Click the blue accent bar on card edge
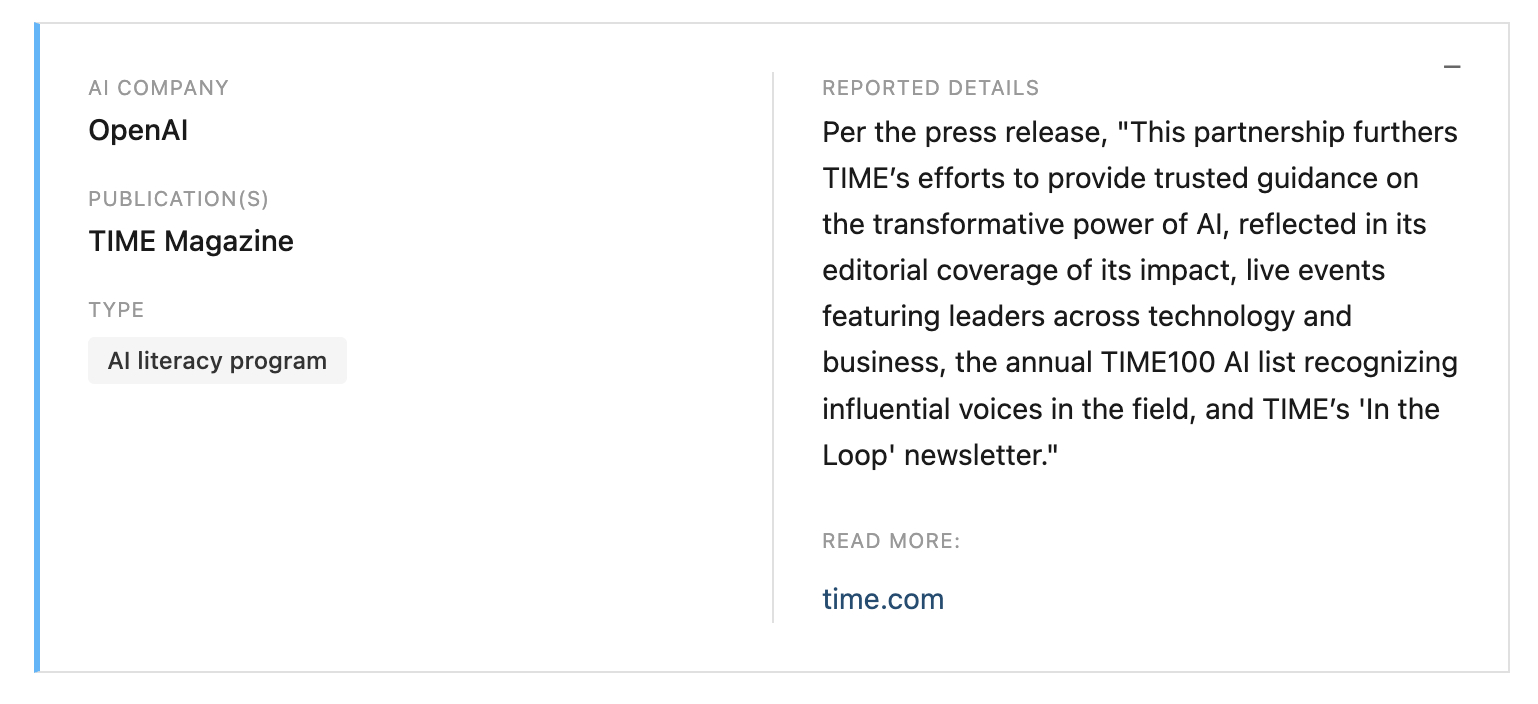 pyautogui.click(x=37, y=347)
